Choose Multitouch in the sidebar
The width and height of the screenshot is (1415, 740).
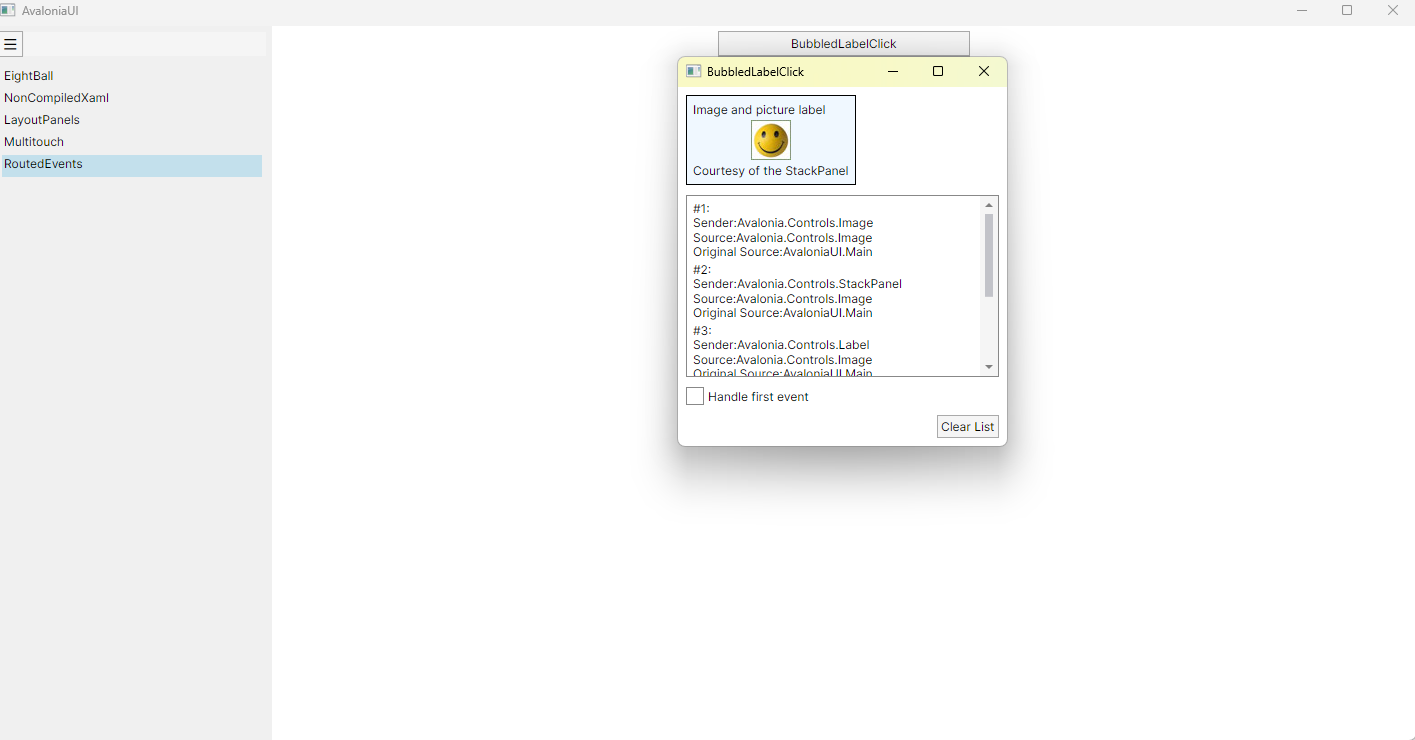click(132, 142)
